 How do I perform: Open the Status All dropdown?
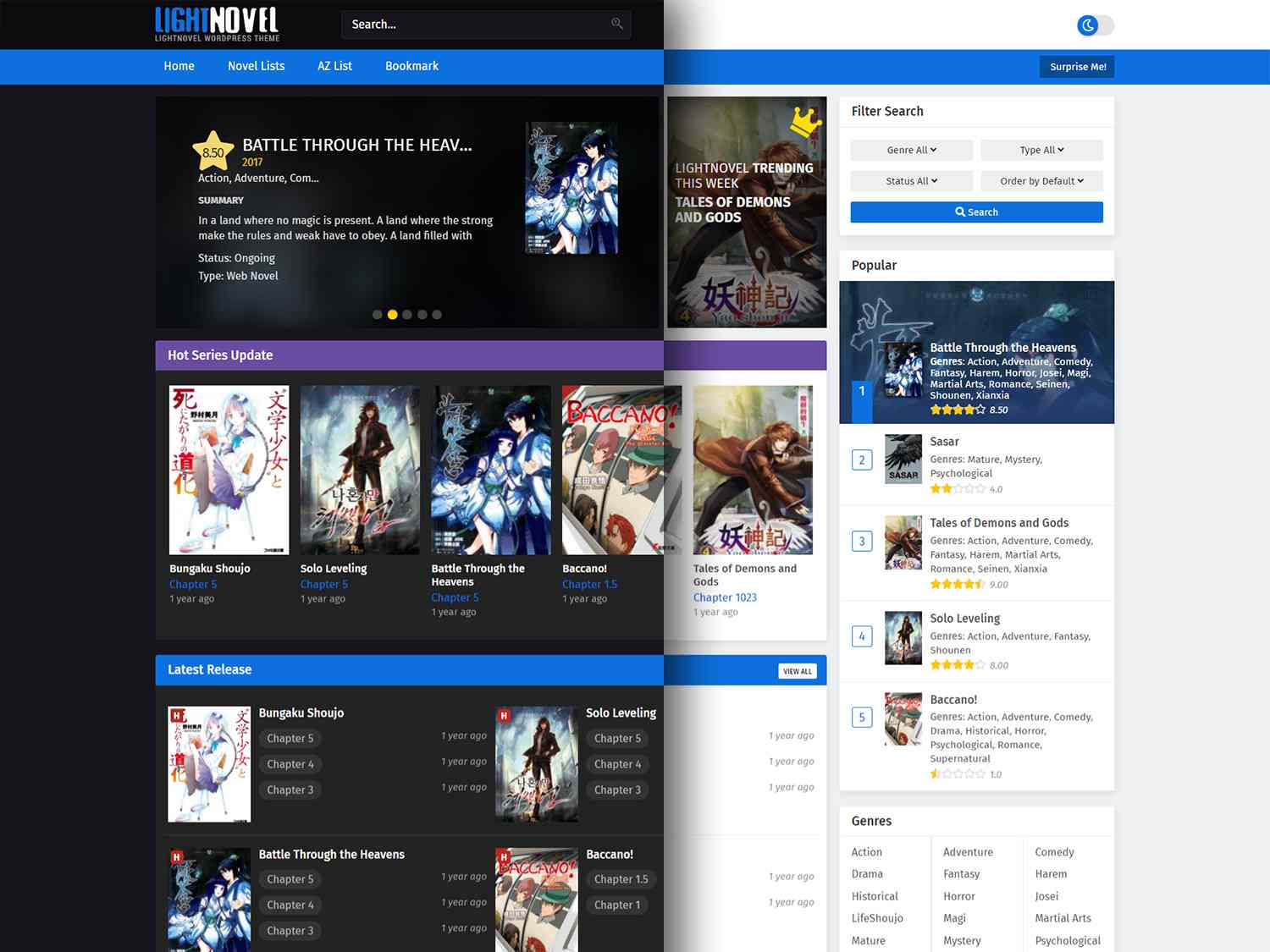(x=912, y=181)
